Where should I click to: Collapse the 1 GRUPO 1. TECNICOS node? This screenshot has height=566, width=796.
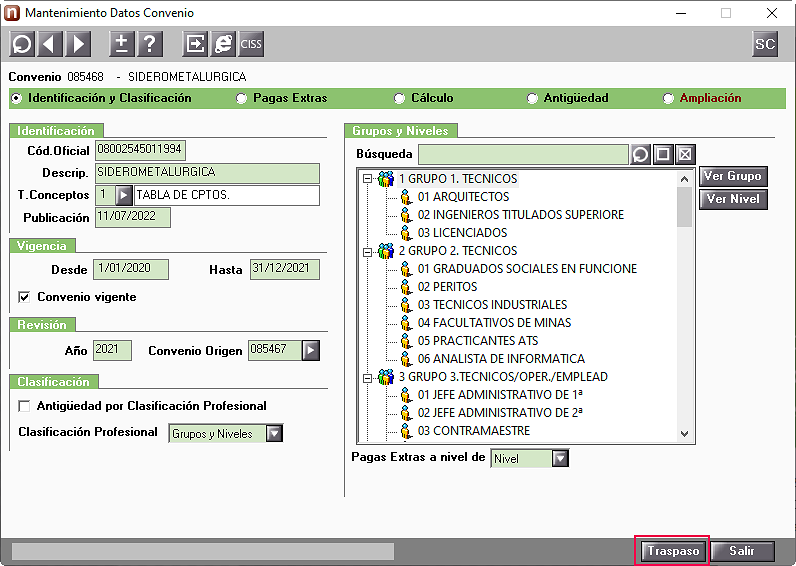pyautogui.click(x=367, y=179)
